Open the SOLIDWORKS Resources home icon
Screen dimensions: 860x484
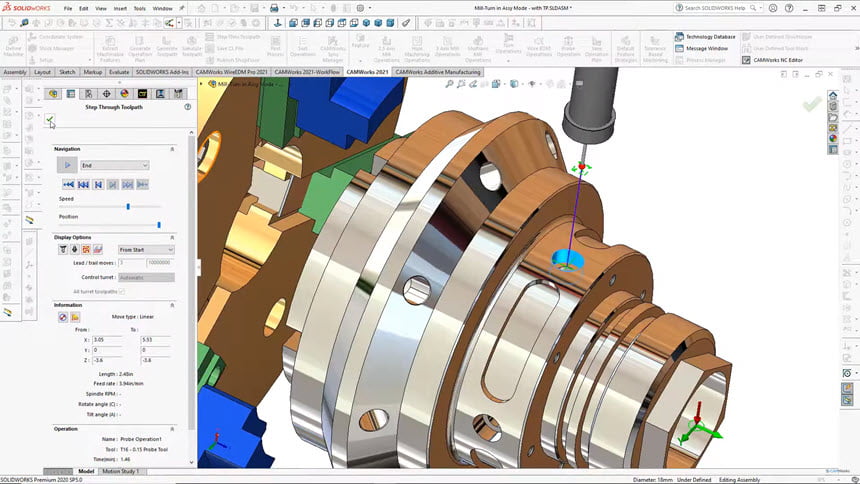coord(833,95)
